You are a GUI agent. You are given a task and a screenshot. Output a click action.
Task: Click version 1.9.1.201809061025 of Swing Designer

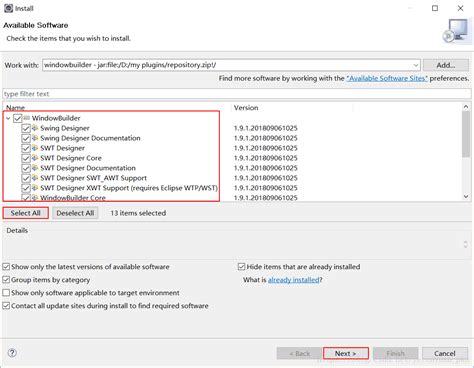point(265,128)
